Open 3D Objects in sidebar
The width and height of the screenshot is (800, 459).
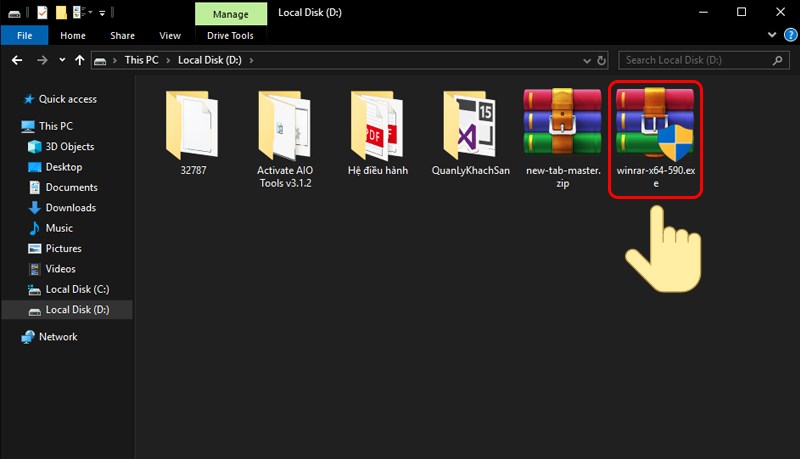tap(69, 146)
